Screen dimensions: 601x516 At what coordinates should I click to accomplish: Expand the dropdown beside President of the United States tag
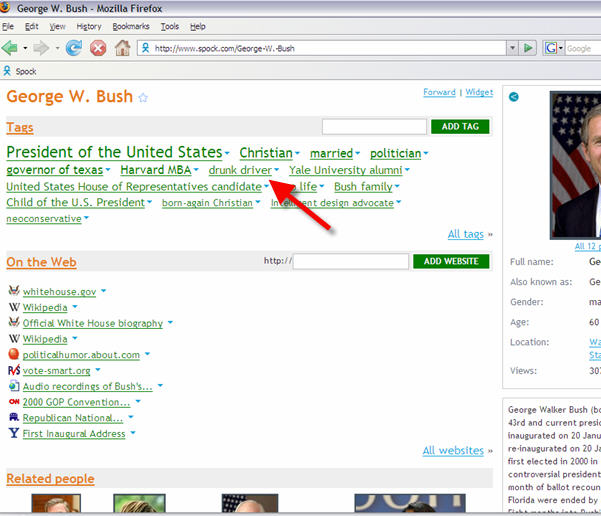click(227, 153)
